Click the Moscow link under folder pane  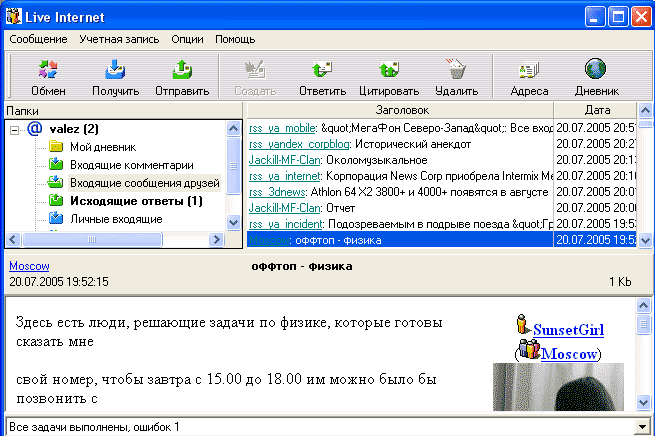[x=29, y=266]
